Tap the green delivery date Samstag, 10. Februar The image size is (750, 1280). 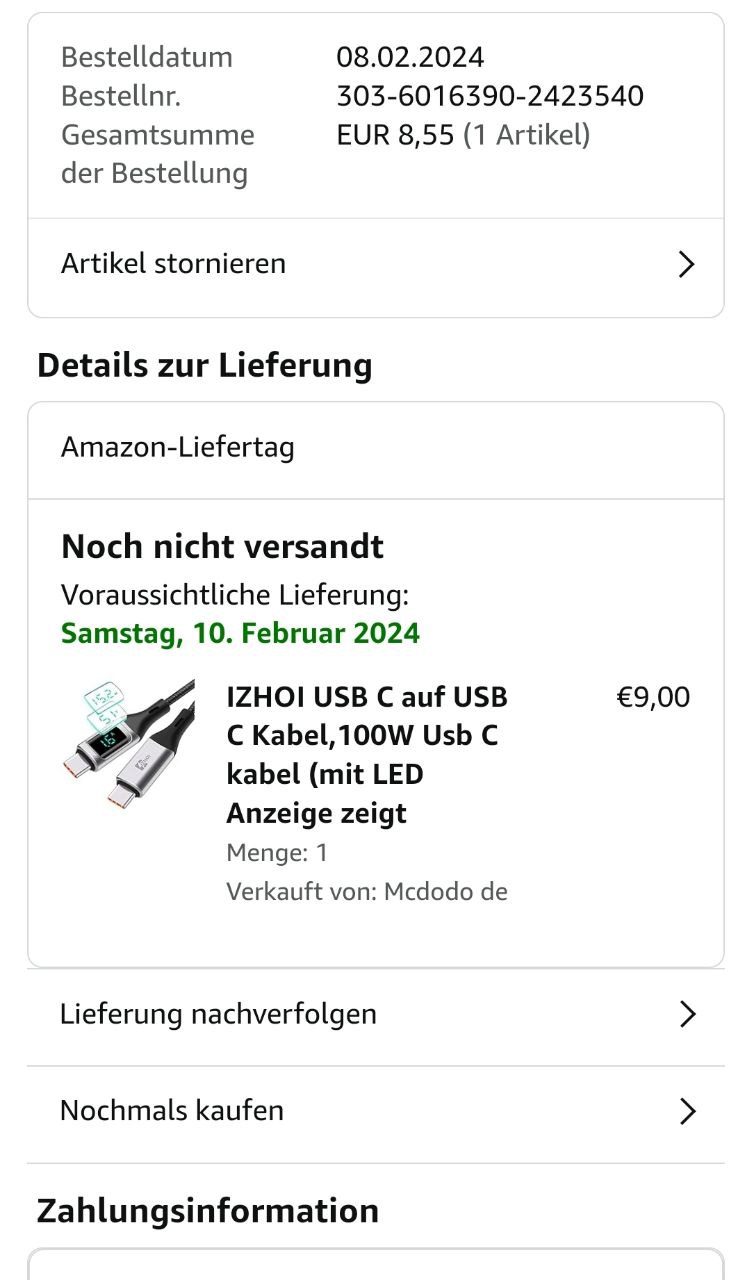click(x=240, y=633)
